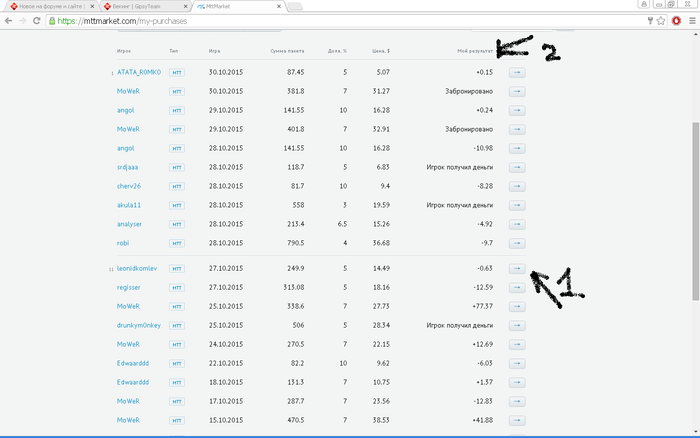
Task: Open arrow button for srdjaaa row
Action: click(x=517, y=167)
